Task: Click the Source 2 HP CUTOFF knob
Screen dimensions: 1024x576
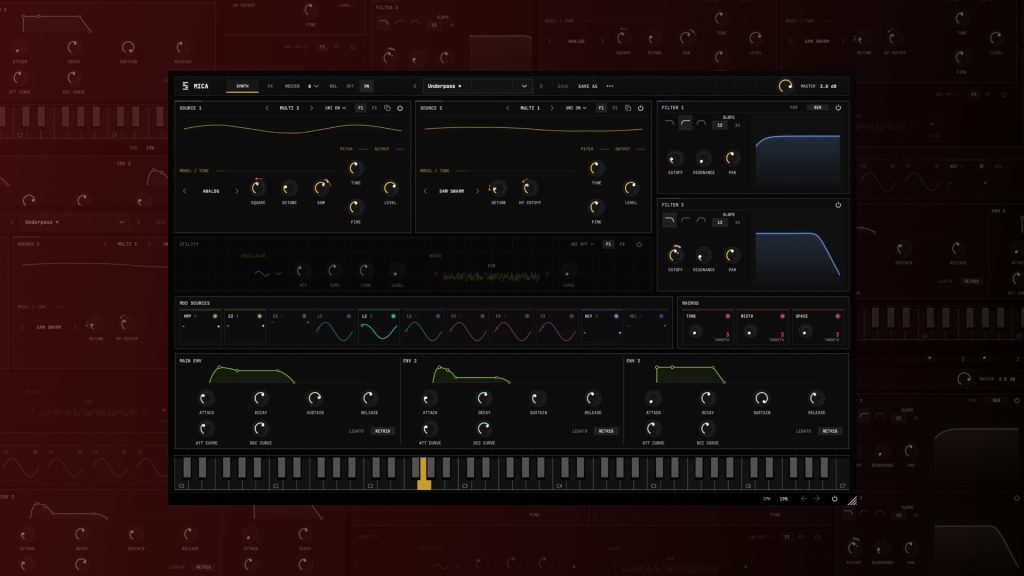Action: click(x=530, y=188)
